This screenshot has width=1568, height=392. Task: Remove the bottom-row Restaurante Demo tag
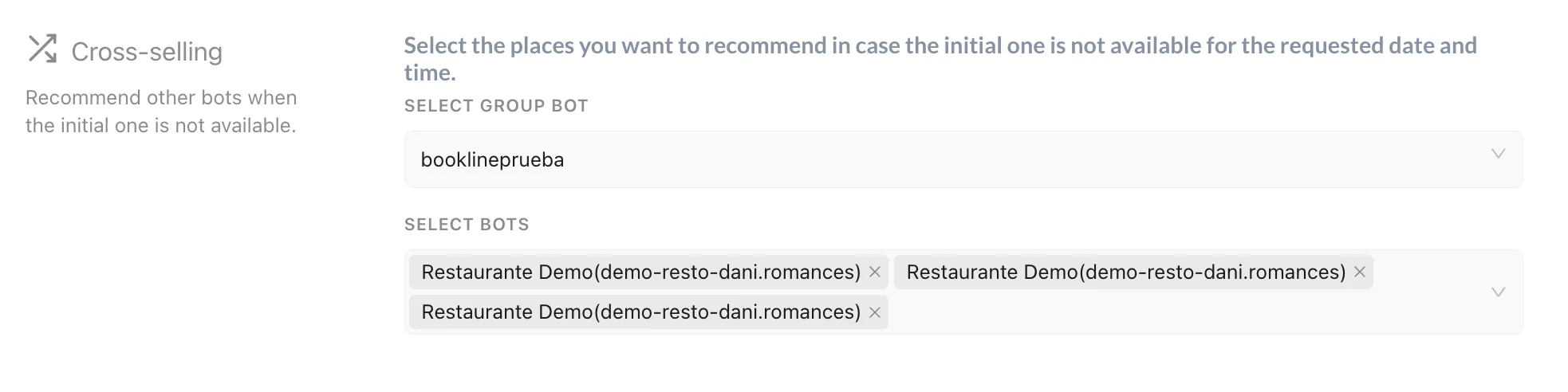[x=875, y=312]
